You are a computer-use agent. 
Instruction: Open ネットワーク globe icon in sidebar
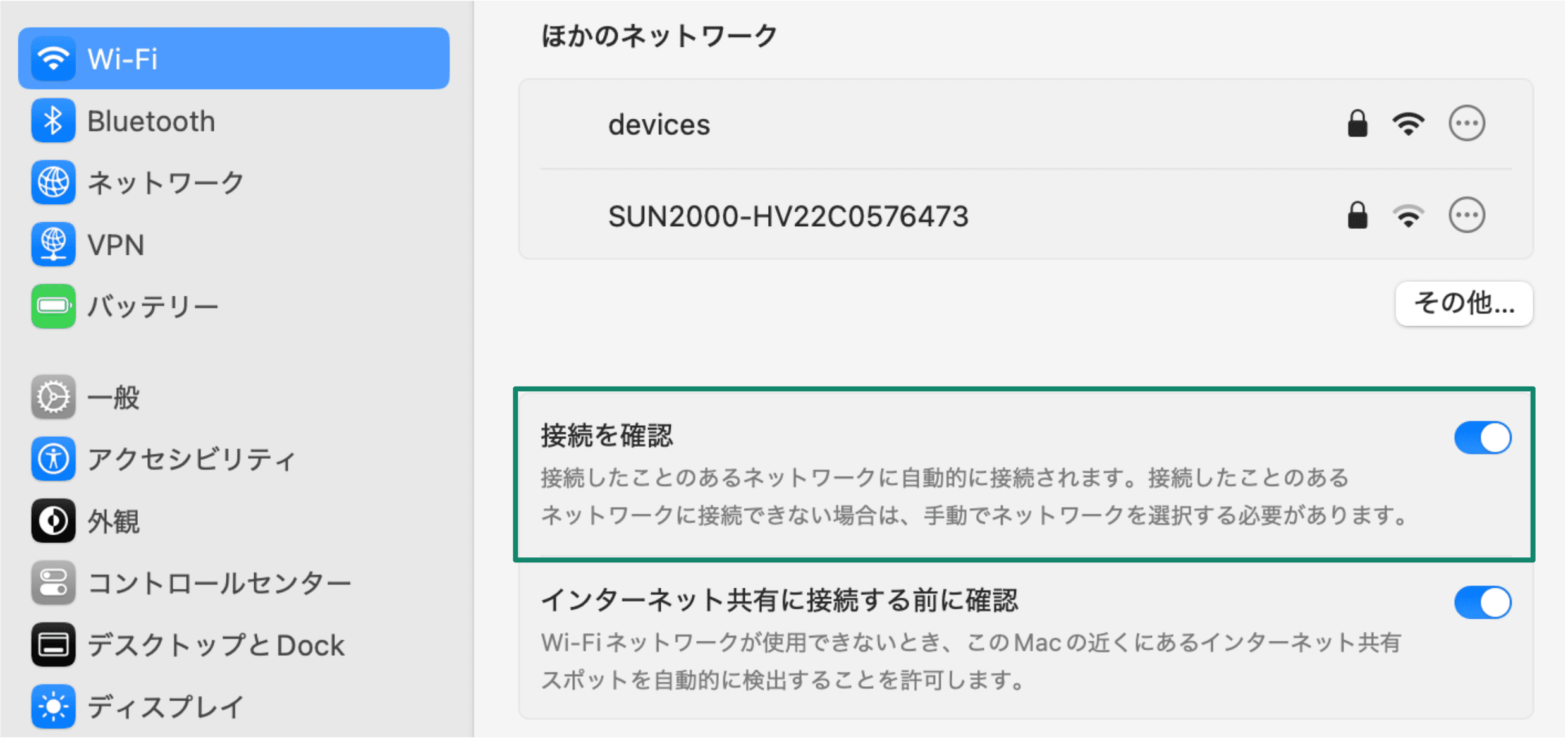click(53, 183)
